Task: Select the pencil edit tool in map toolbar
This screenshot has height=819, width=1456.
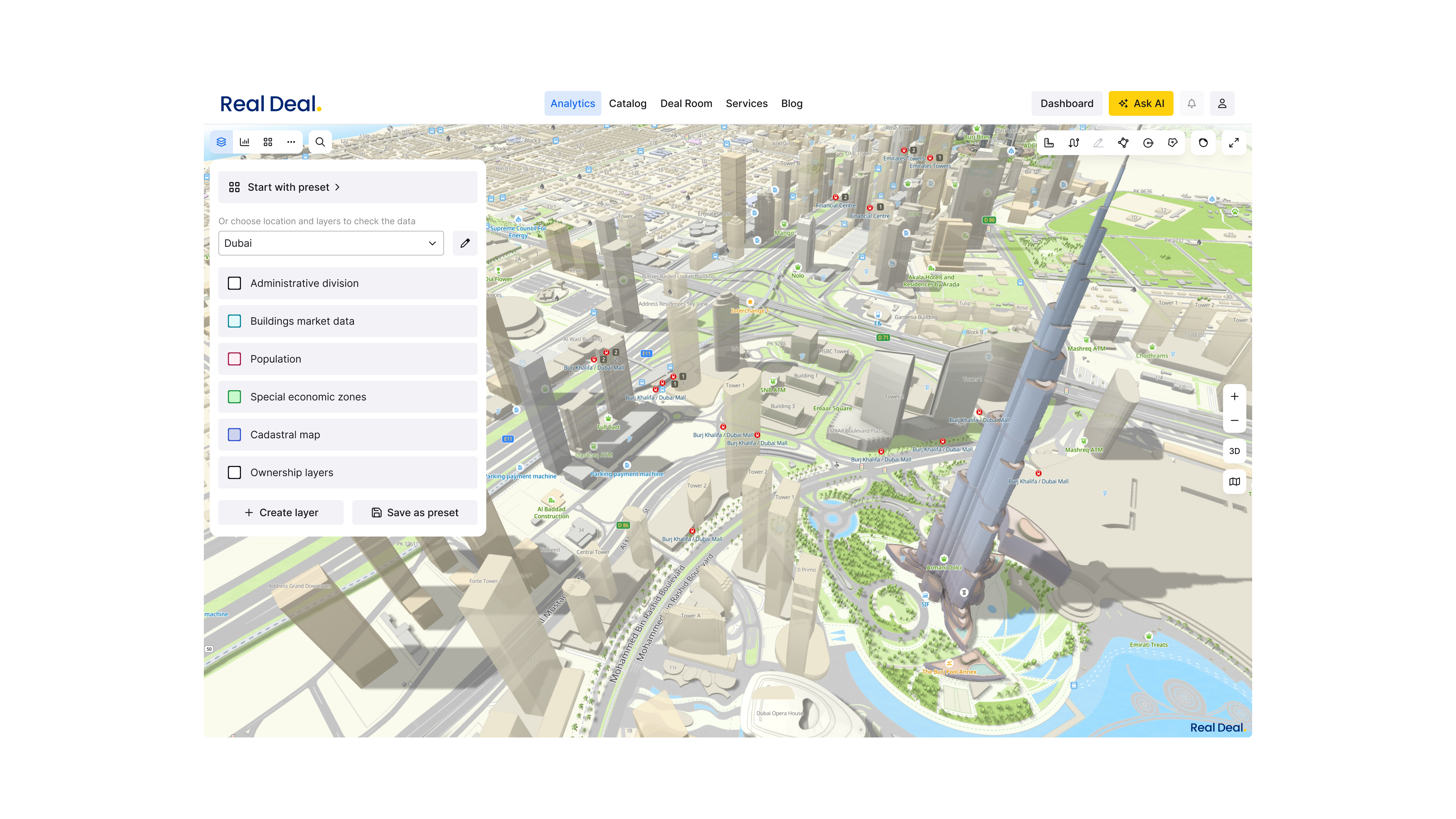Action: click(1098, 143)
